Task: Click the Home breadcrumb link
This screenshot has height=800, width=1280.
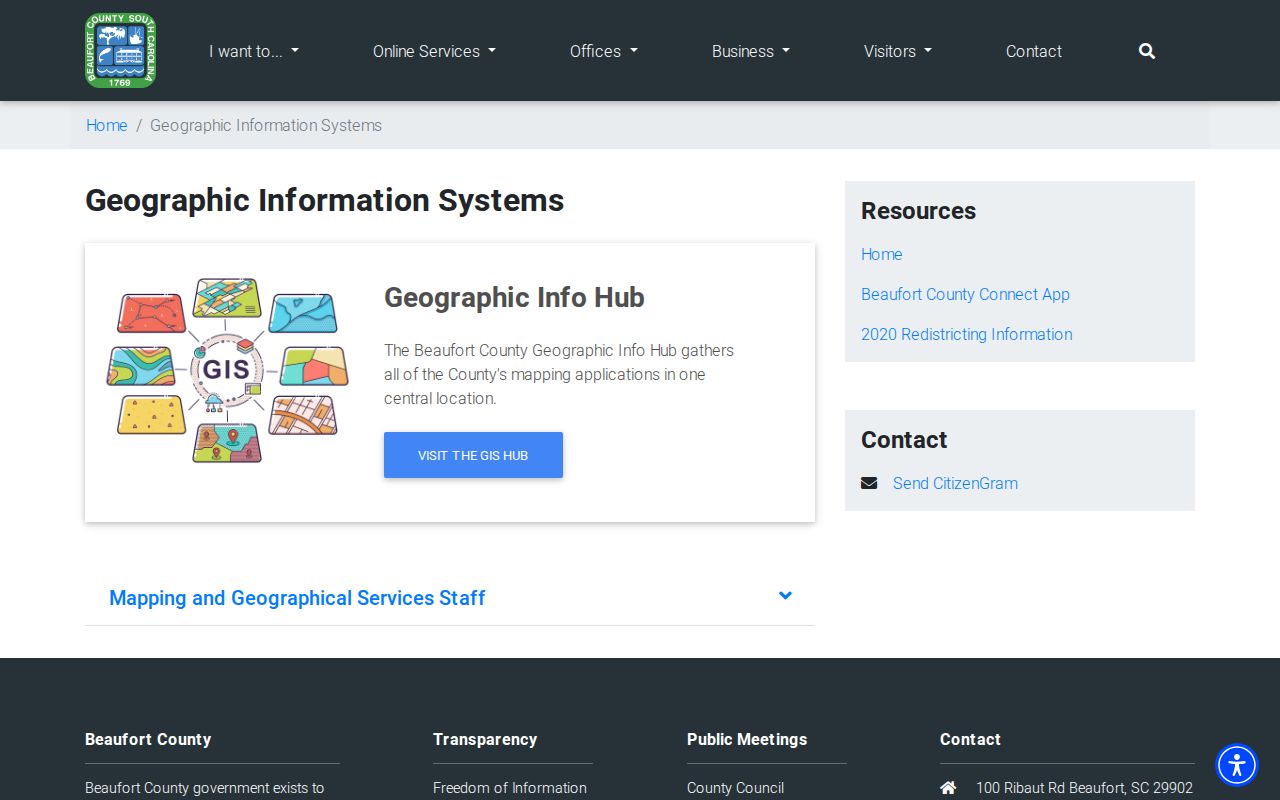Action: tap(107, 125)
